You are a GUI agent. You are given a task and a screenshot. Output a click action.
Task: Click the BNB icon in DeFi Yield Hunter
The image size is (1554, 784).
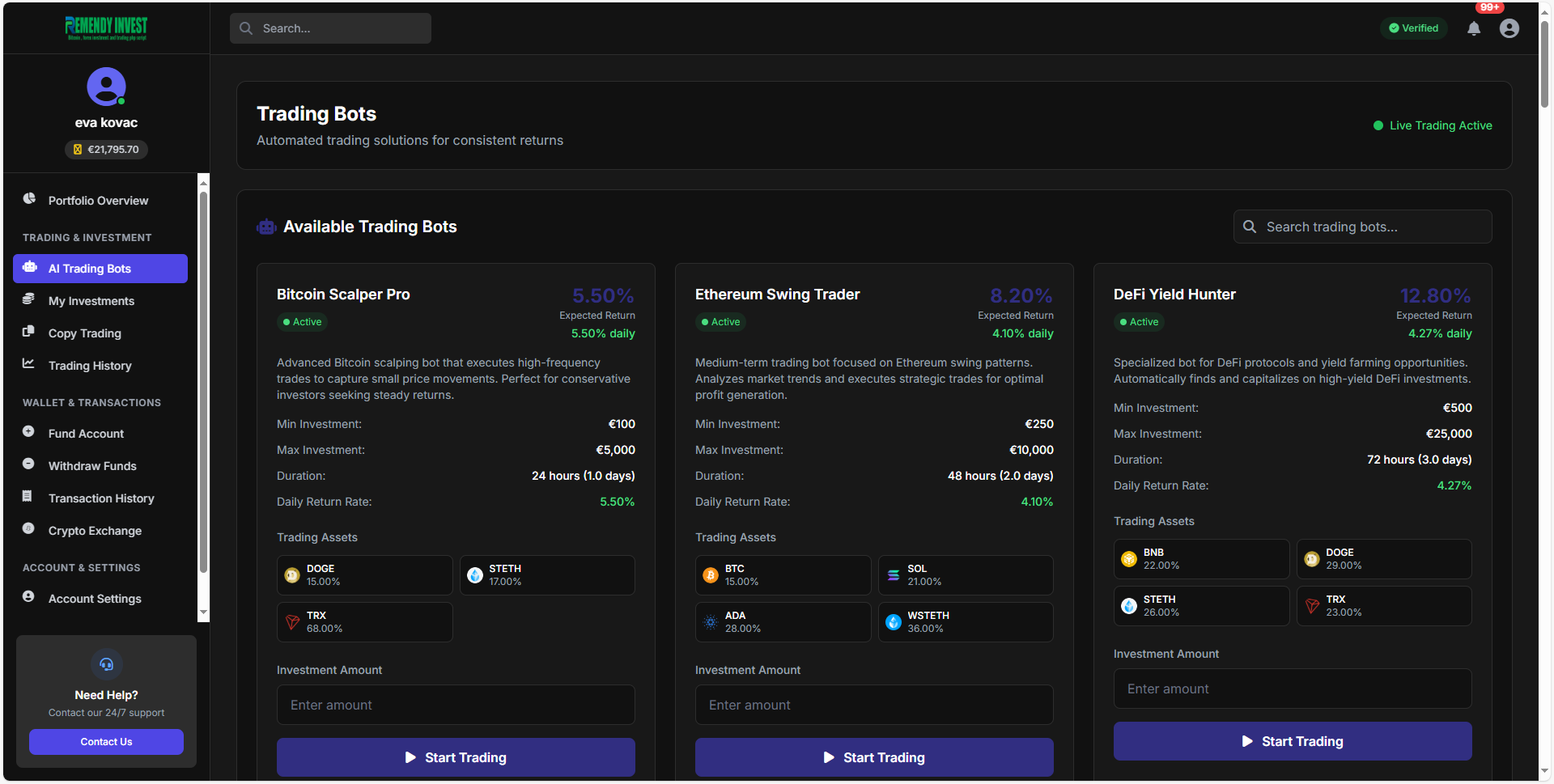pos(1129,559)
